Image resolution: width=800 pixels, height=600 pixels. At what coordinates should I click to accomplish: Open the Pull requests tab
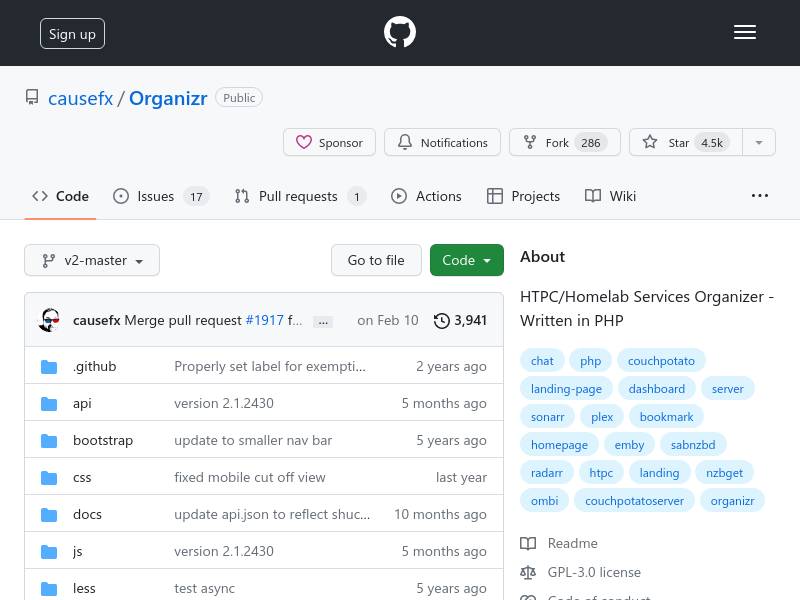(300, 196)
